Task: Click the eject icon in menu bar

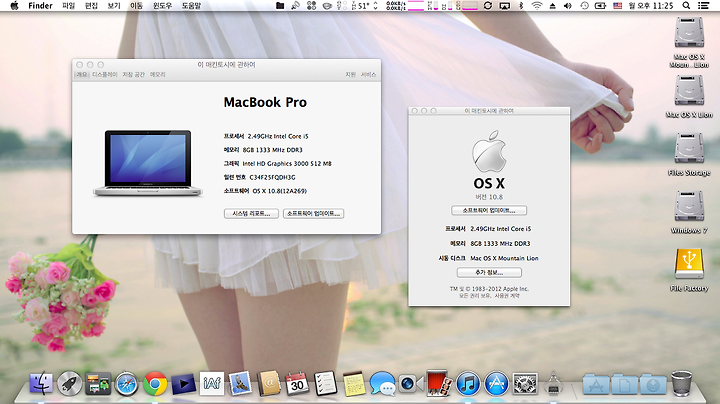Action: [552, 6]
